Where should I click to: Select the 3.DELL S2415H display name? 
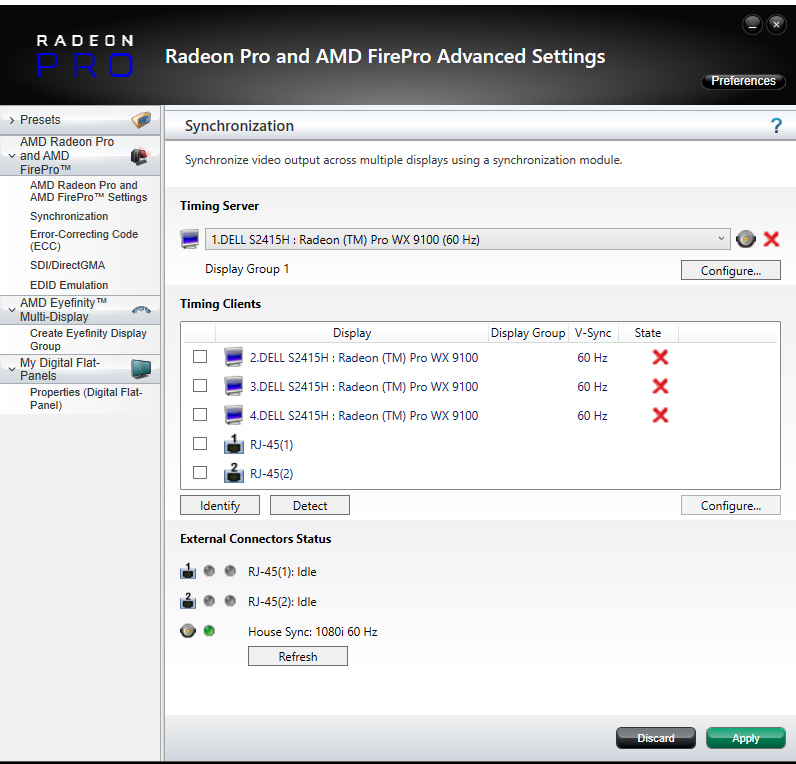364,387
